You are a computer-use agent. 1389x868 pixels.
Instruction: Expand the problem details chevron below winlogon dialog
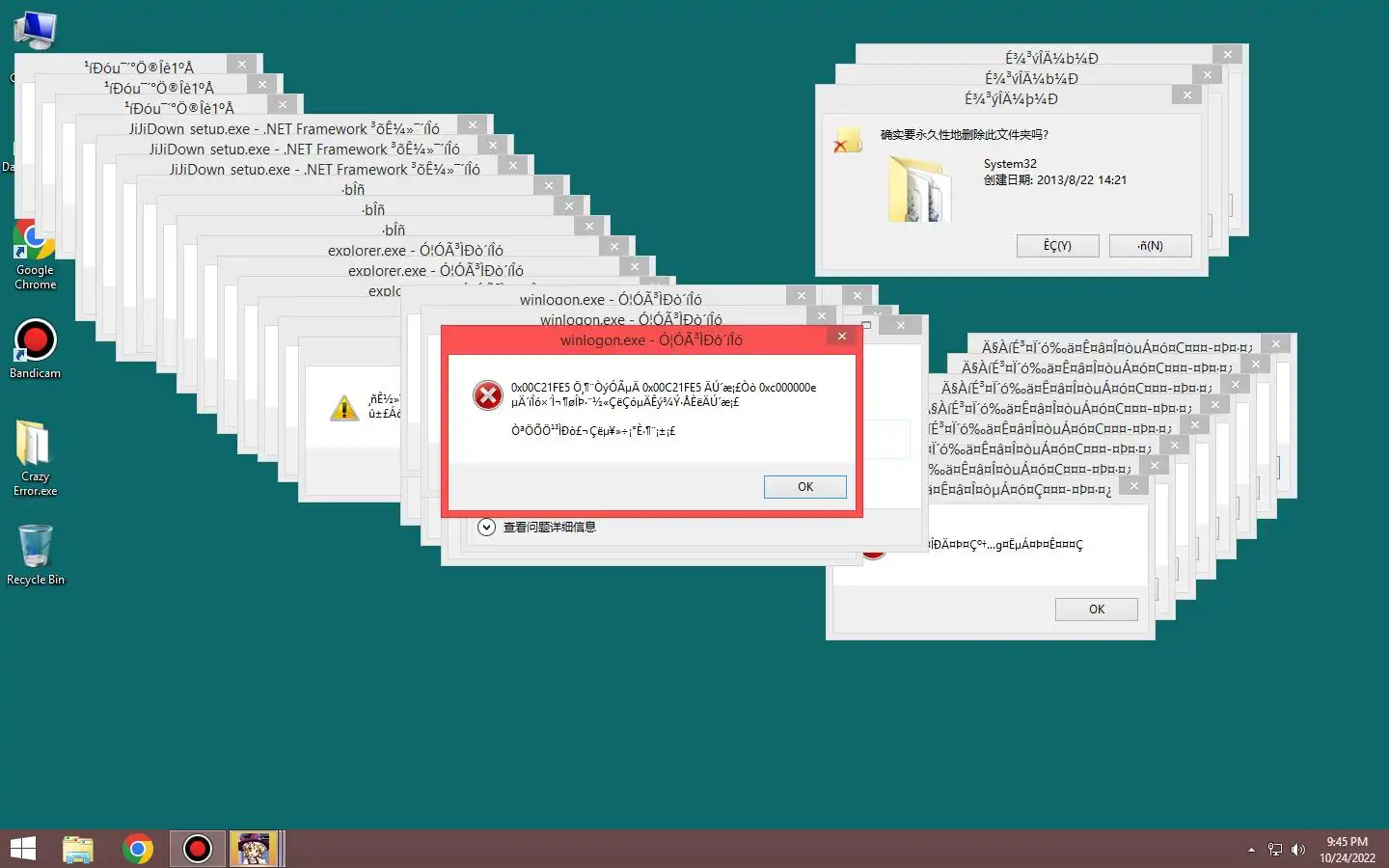(x=487, y=527)
